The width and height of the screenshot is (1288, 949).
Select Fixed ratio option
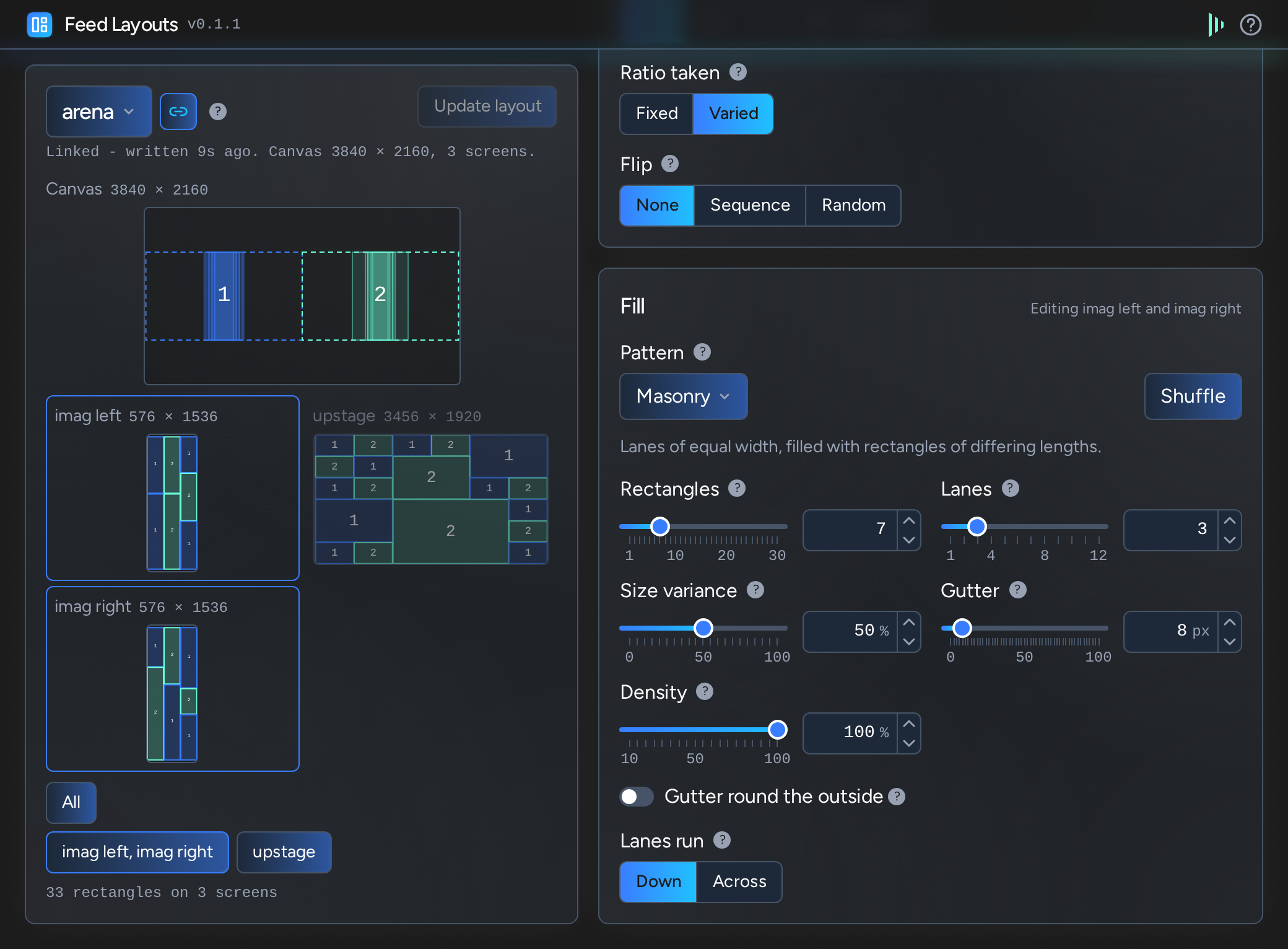click(656, 113)
